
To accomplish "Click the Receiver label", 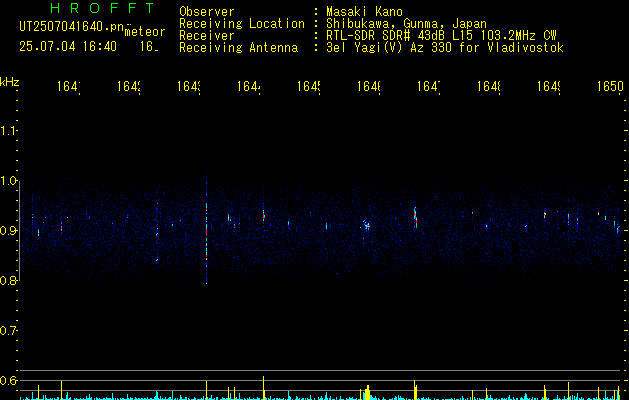I will click(x=207, y=36).
